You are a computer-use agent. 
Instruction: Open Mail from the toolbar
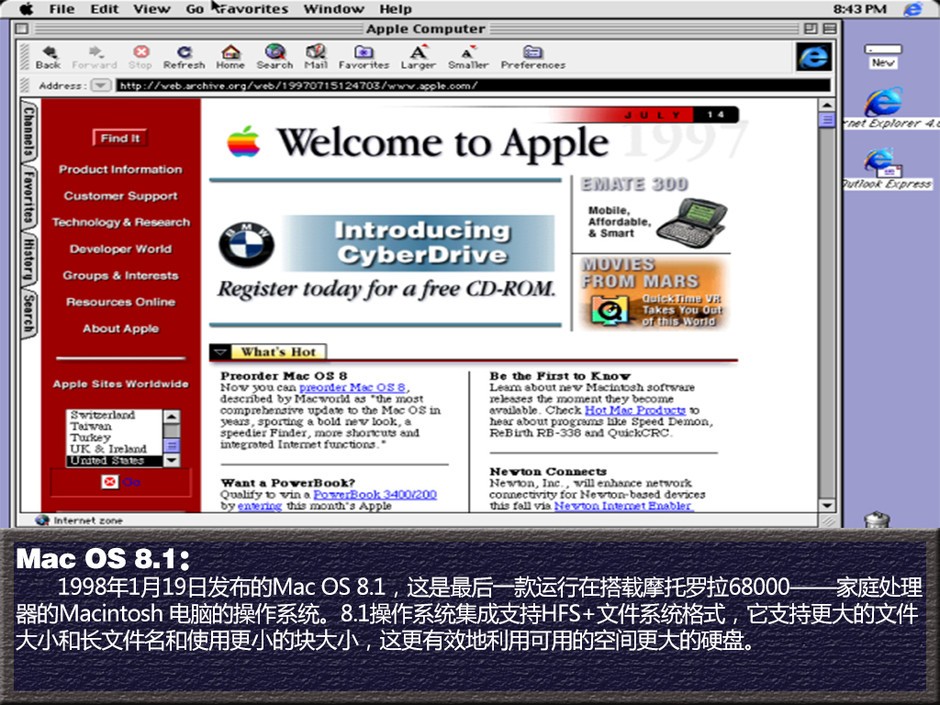316,57
